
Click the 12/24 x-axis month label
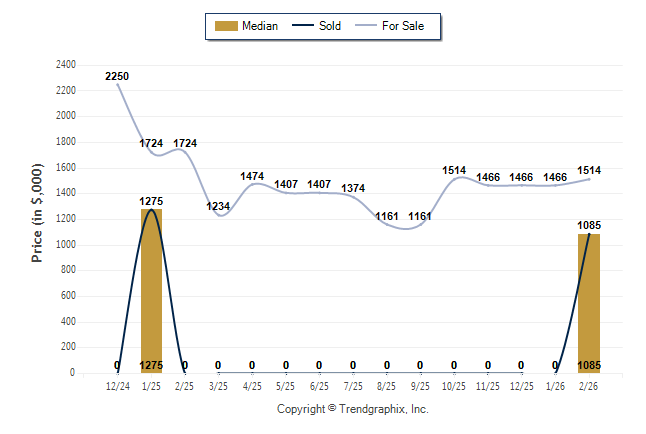pyautogui.click(x=117, y=384)
